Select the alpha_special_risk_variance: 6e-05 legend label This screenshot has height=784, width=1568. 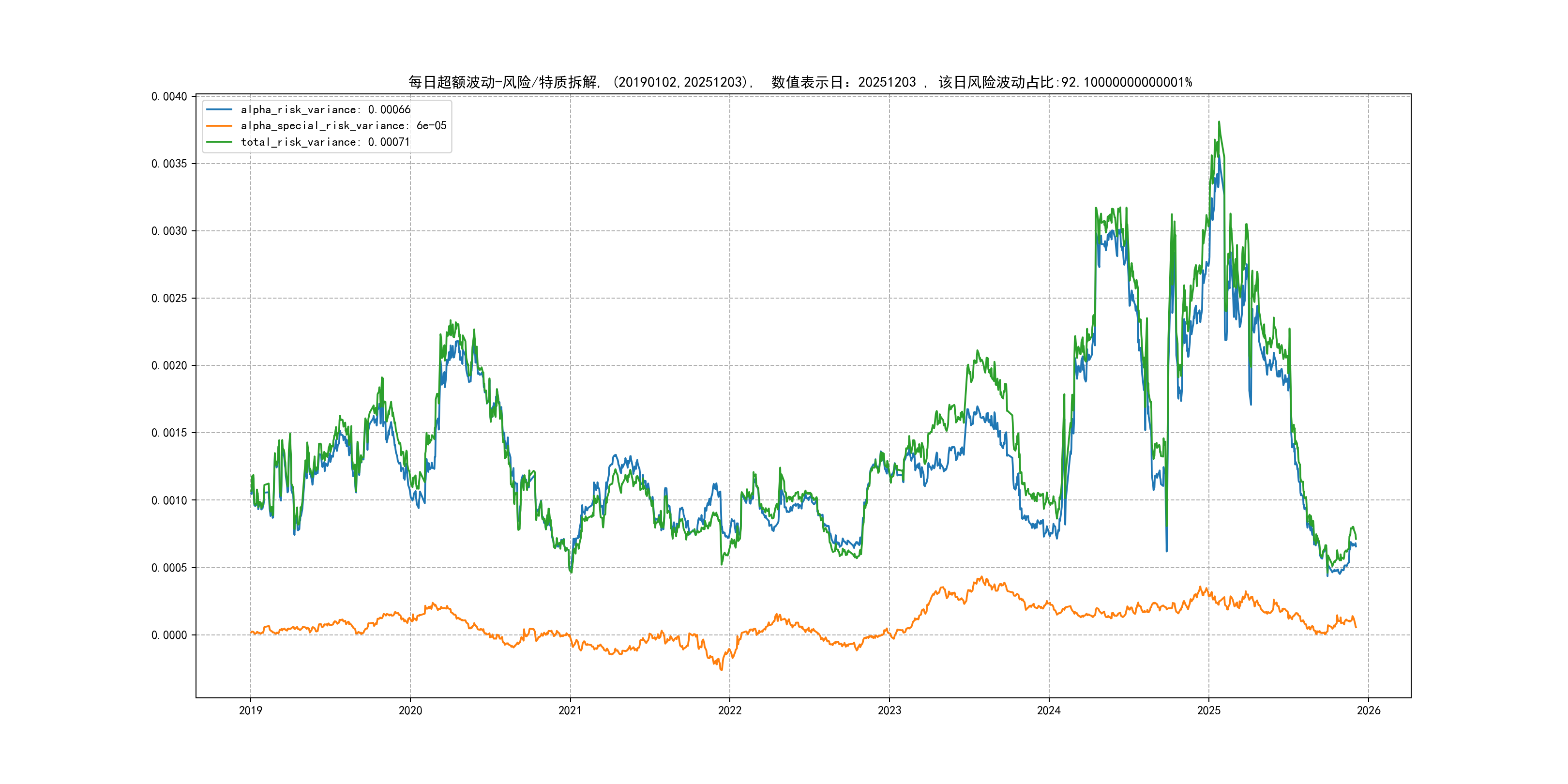tap(343, 125)
